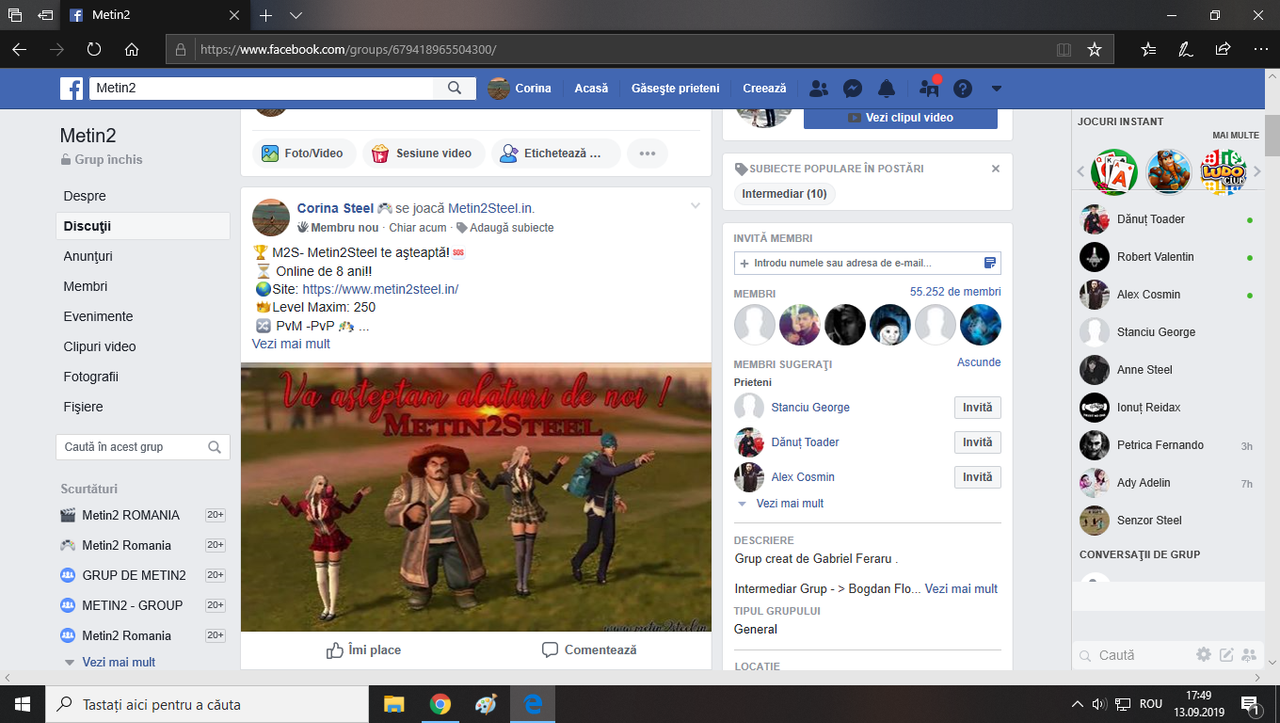Open metin2steel.in site link

(380, 289)
